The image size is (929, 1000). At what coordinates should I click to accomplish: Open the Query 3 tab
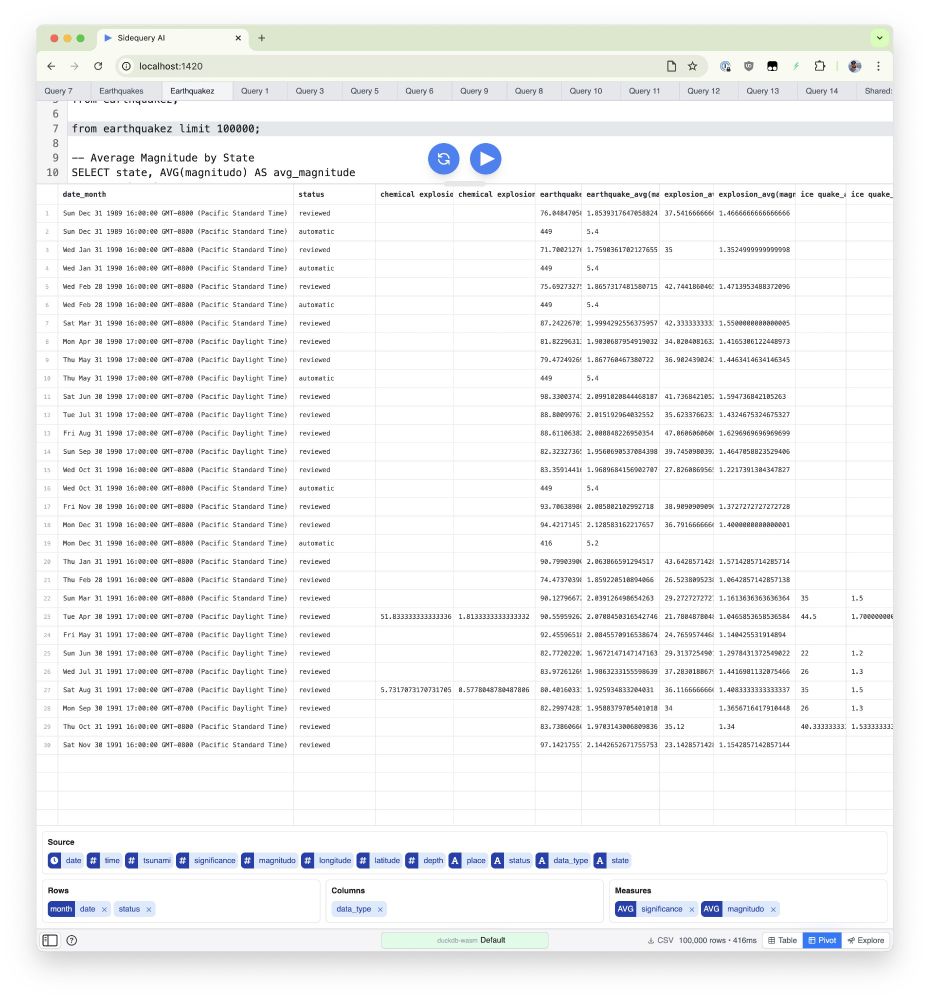(310, 91)
